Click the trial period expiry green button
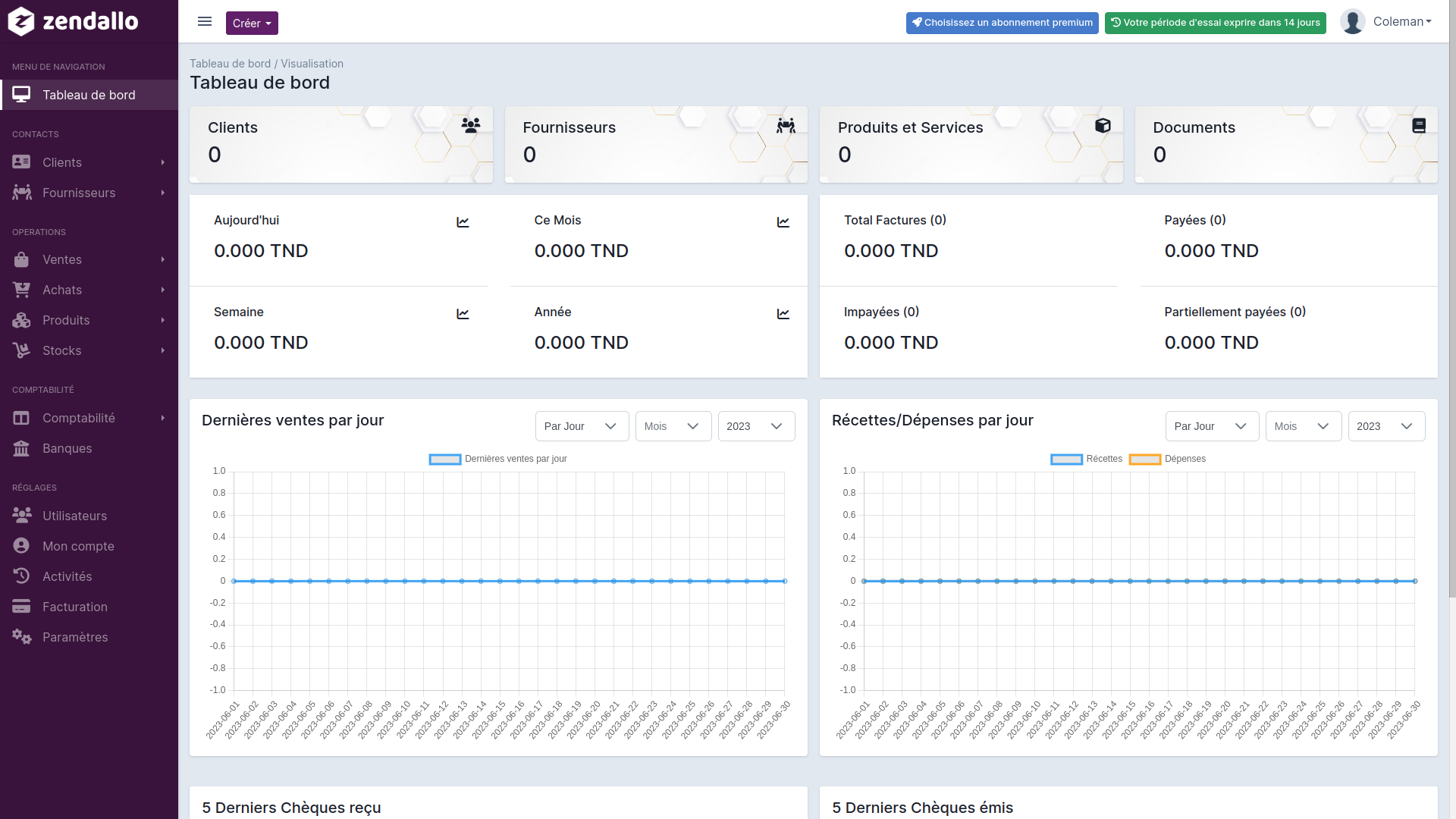This screenshot has width=1456, height=819. [x=1216, y=23]
